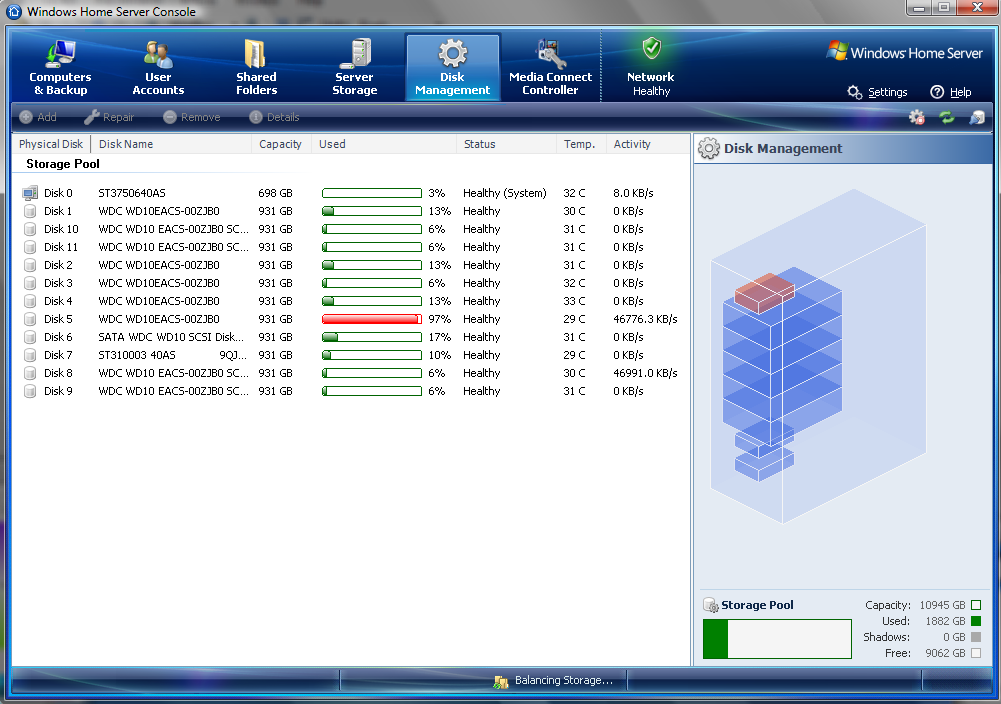Switch to the Server Storage tab
This screenshot has height=704, width=1001.
pyautogui.click(x=354, y=68)
